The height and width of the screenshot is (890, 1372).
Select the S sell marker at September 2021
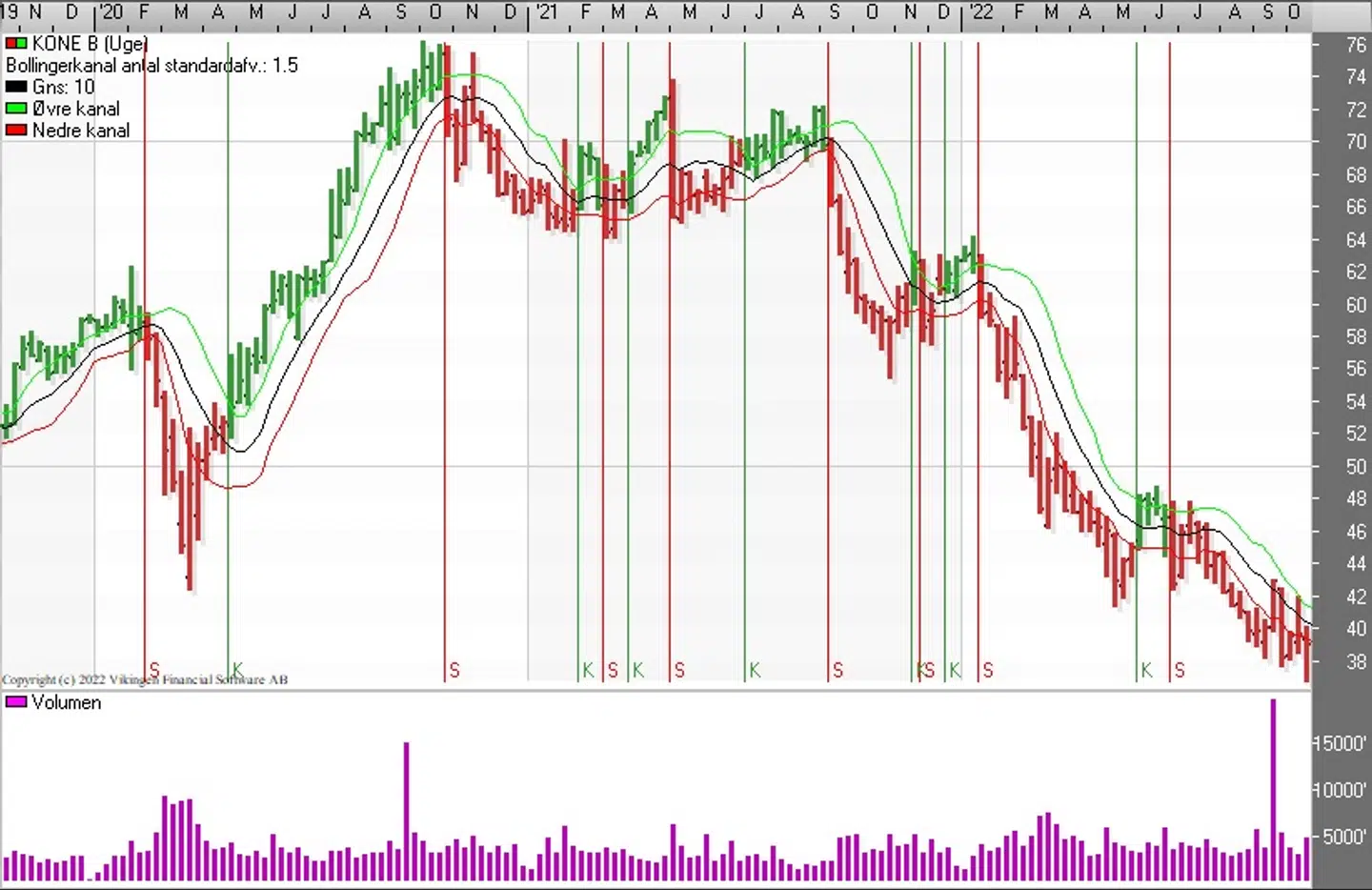pyautogui.click(x=837, y=670)
